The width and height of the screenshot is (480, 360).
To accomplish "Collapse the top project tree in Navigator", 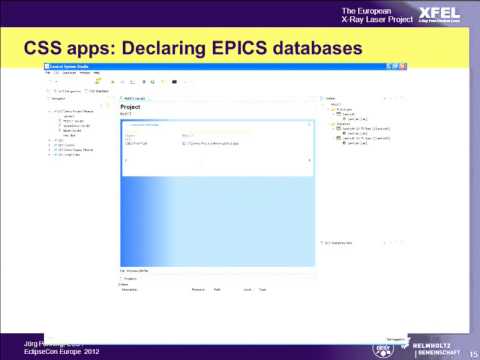I will [x=50, y=111].
